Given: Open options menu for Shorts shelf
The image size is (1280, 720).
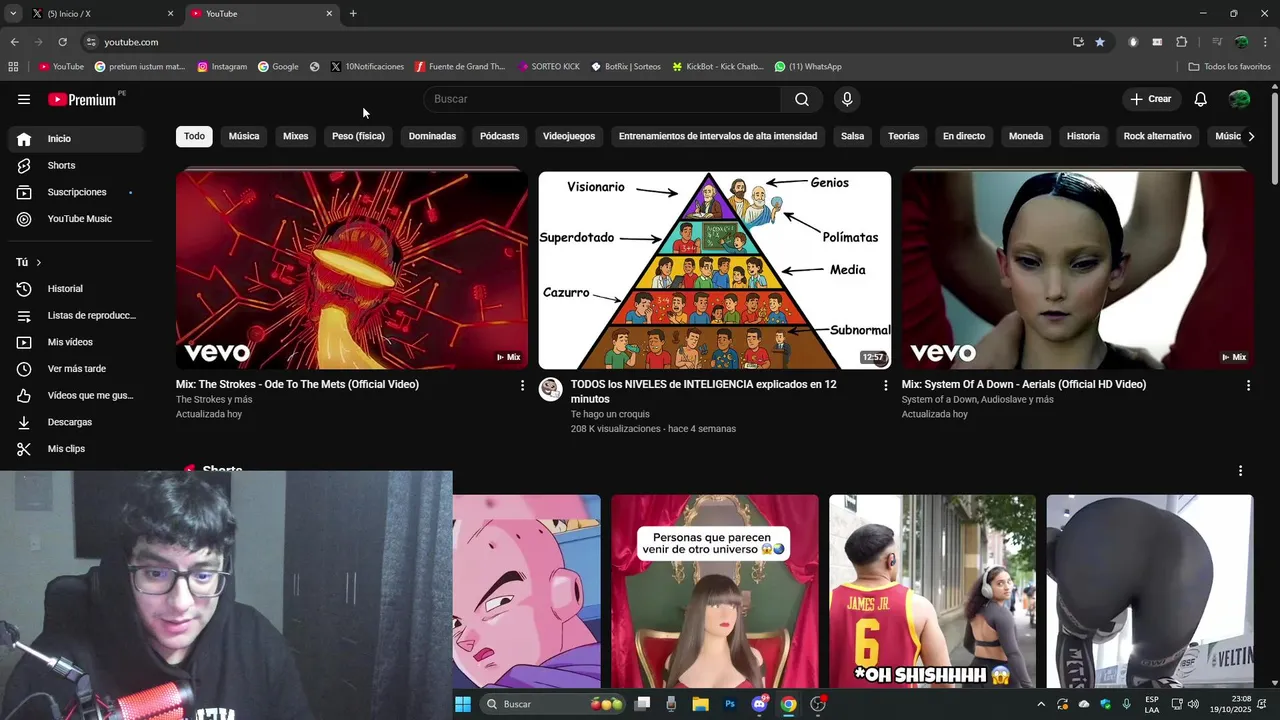Looking at the screenshot, I should click(x=1240, y=471).
